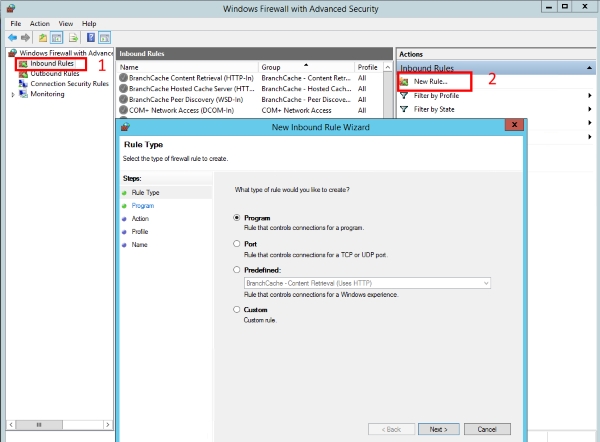This screenshot has height=442, width=600.
Task: Open the Action menu
Action: pos(40,23)
